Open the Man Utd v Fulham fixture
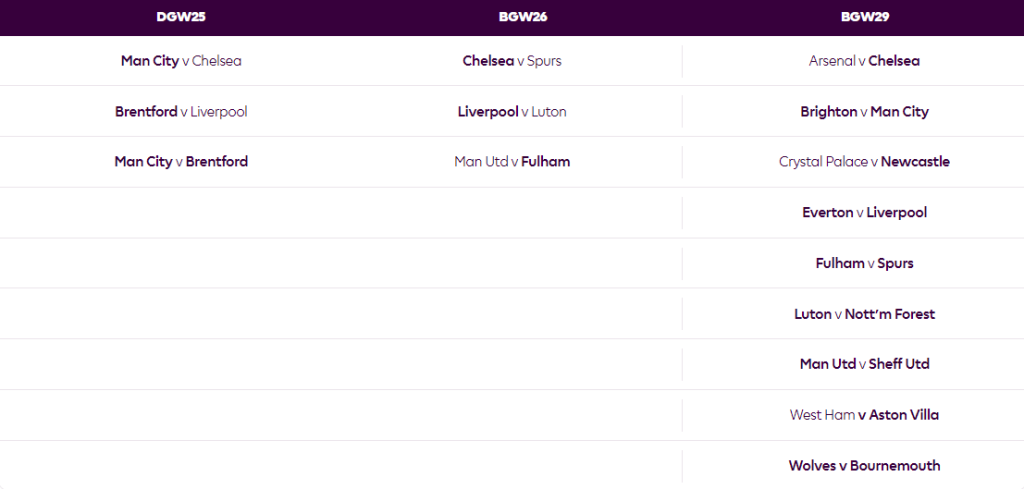The image size is (1024, 489). 512,162
